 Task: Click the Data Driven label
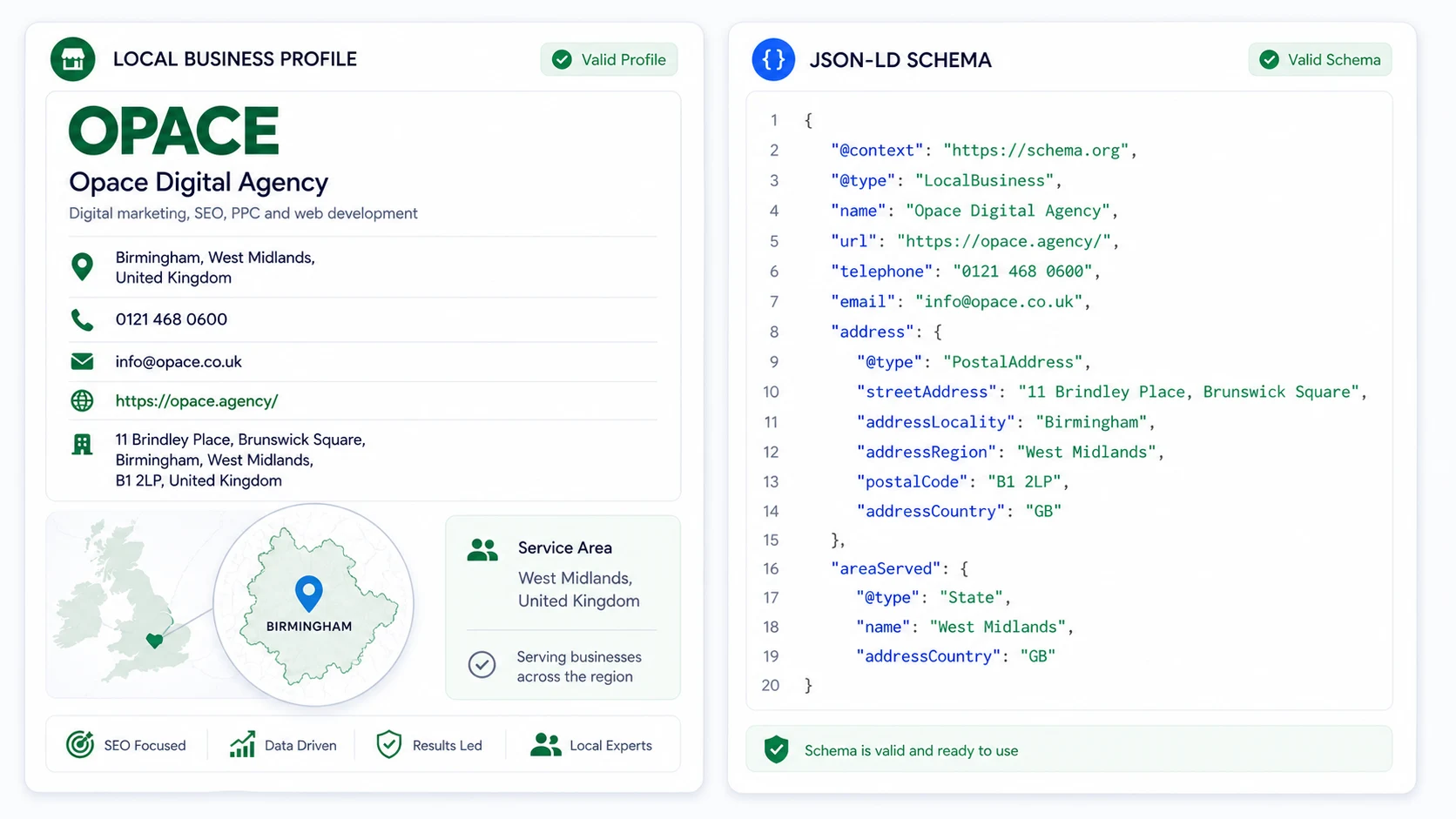(x=300, y=745)
